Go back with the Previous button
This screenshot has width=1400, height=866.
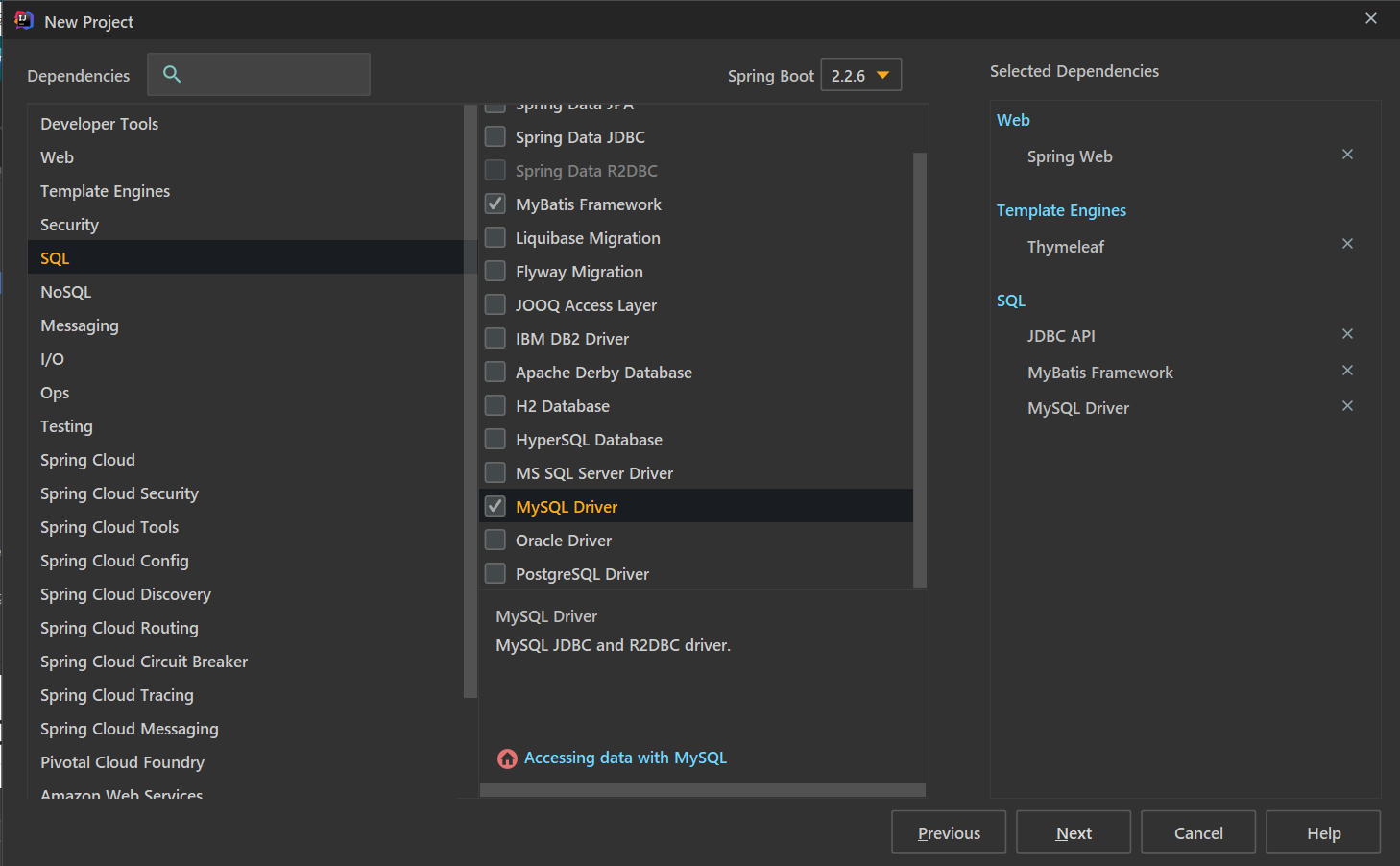point(948,832)
